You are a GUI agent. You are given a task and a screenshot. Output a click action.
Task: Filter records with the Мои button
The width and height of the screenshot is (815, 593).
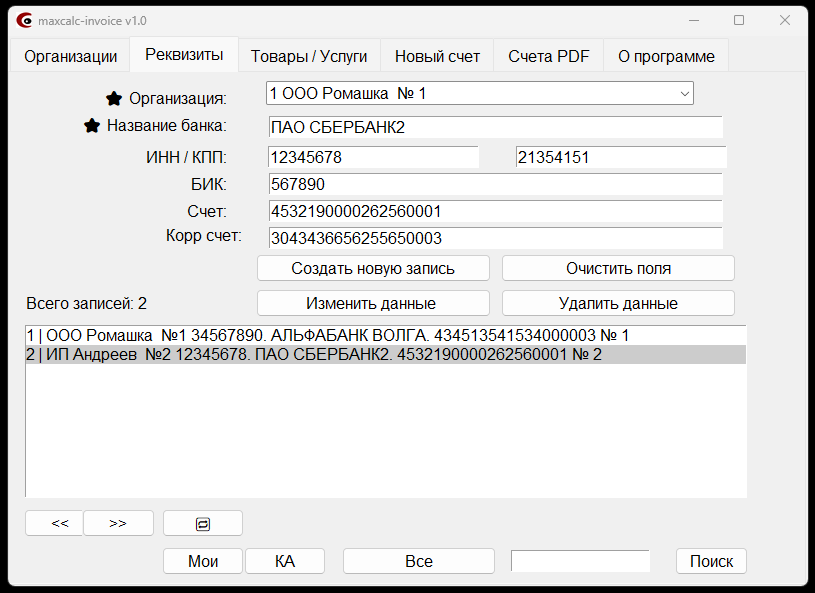point(203,561)
